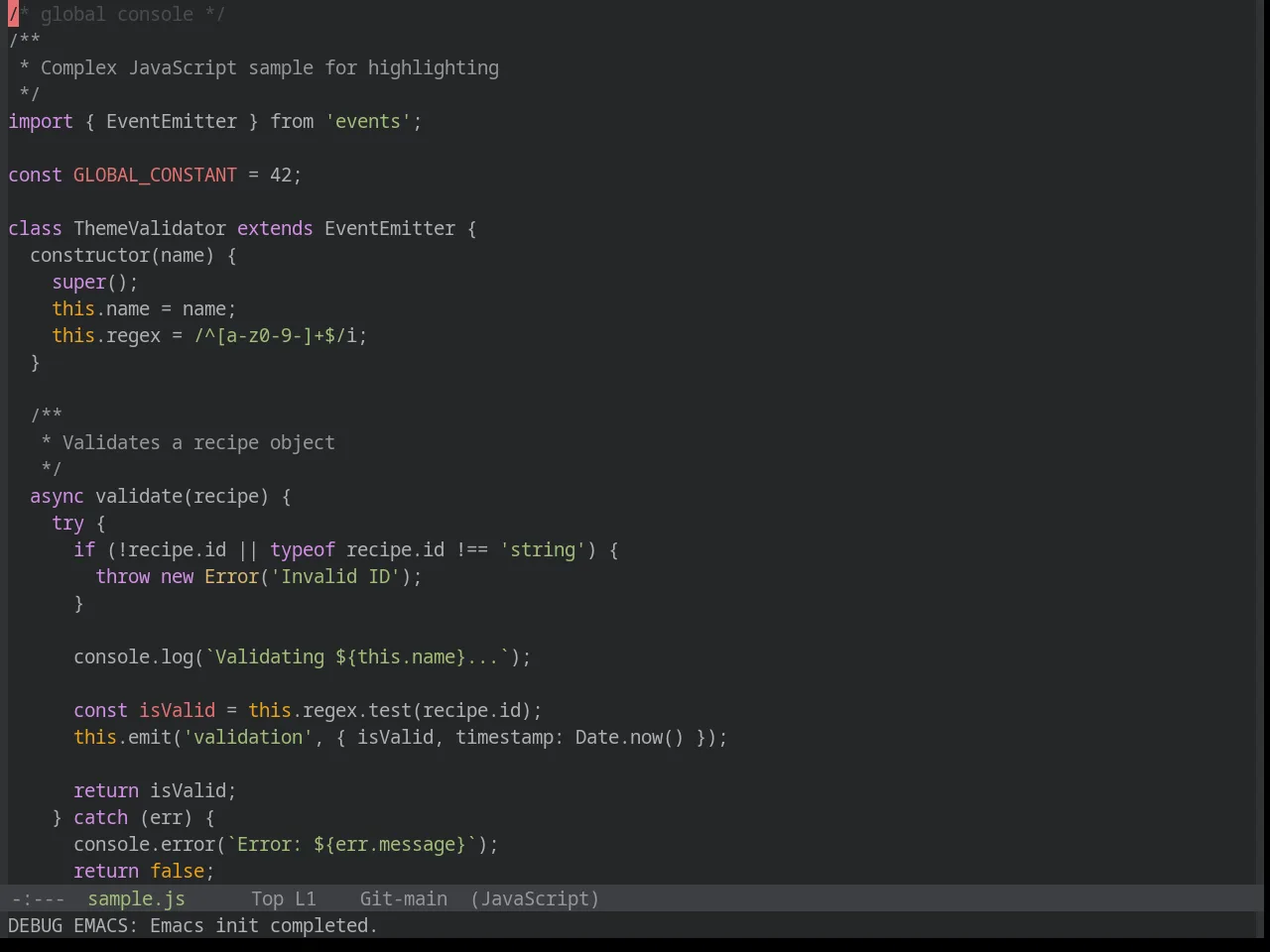
Task: Click the 'extends' keyword
Action: pos(275,228)
